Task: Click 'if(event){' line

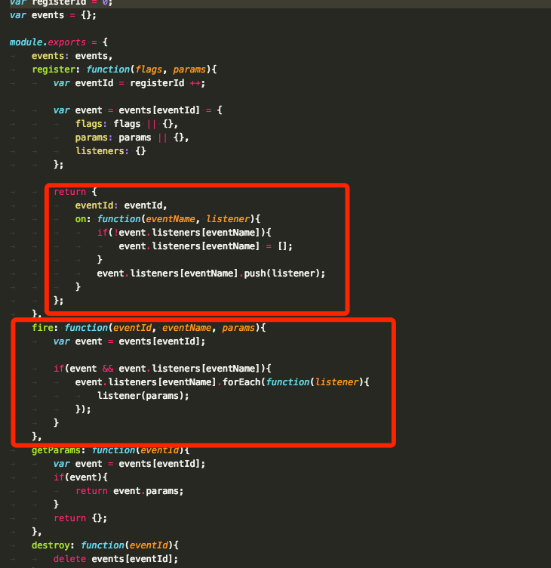Action: point(80,477)
